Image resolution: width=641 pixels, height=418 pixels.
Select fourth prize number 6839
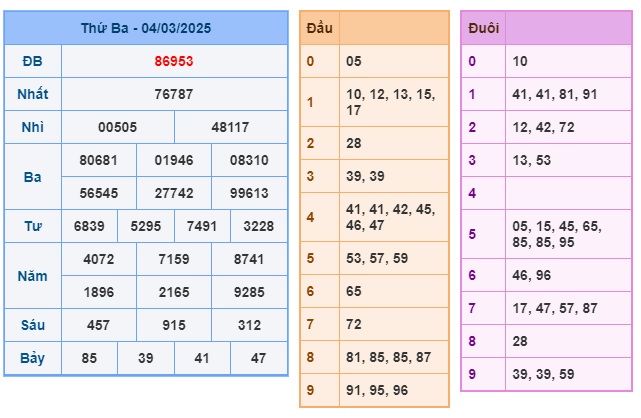point(89,226)
